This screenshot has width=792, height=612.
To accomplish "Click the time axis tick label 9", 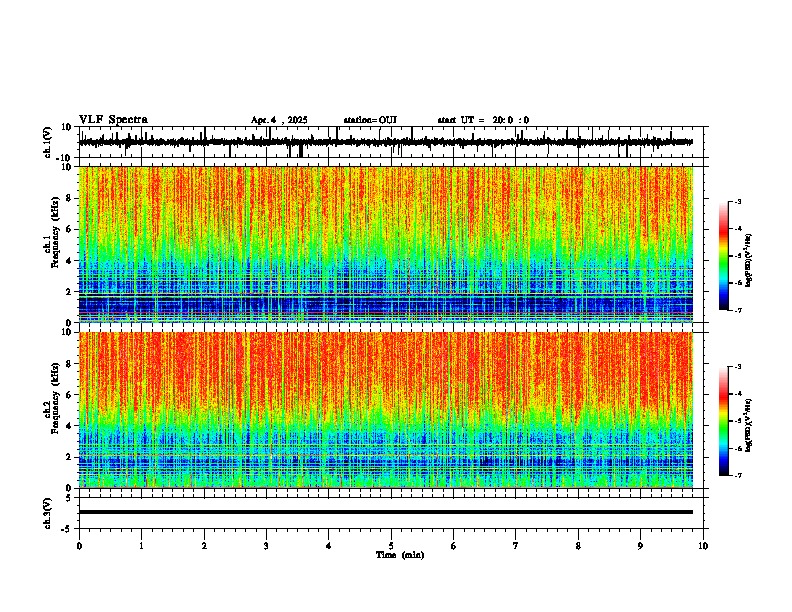I will pyautogui.click(x=640, y=546).
